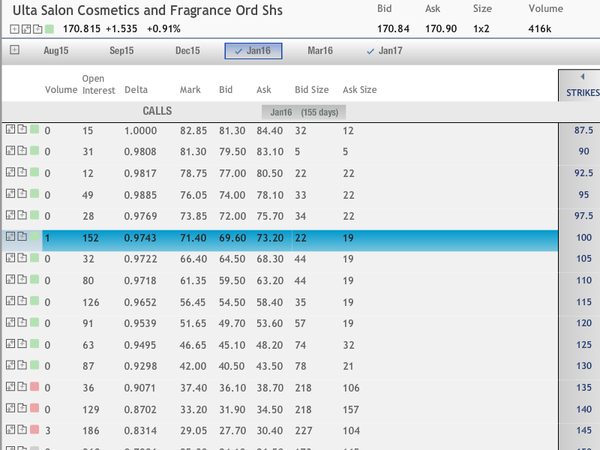Click mark price 42.00 for 130 strike
This screenshot has height=450, width=600.
[x=193, y=367]
